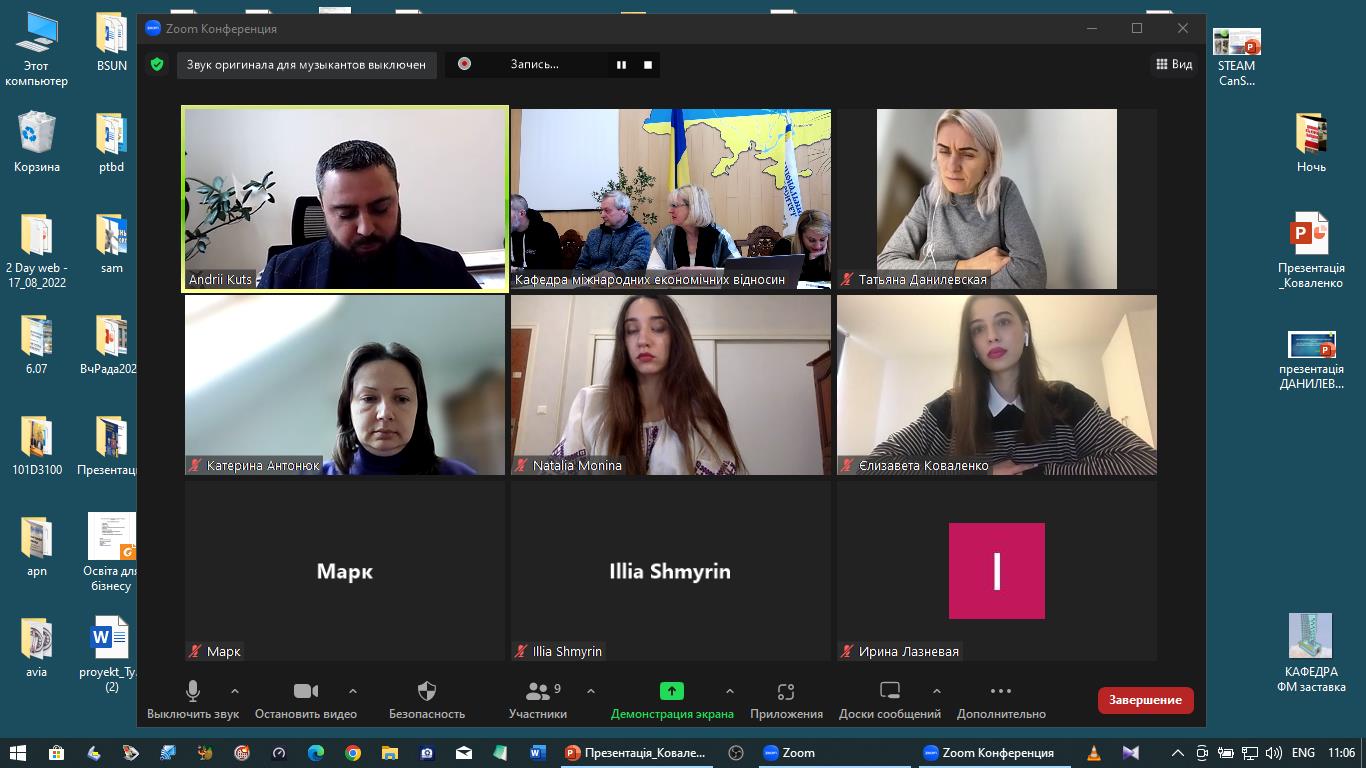Viewport: 1366px width, 768px height.
Task: Pause the meeting recording
Action: click(x=621, y=64)
